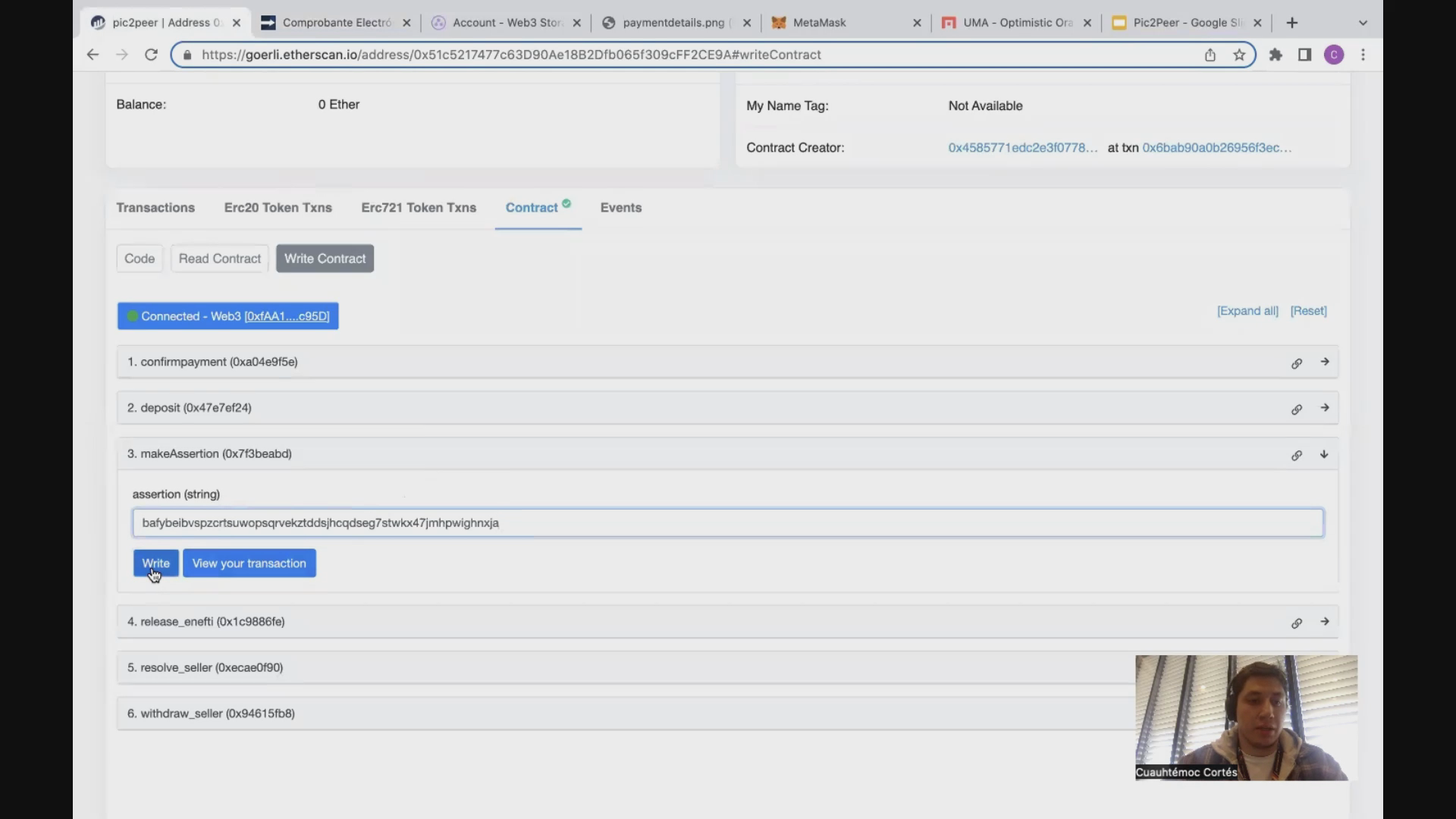
Task: Open Chrome three-dot menu
Action: point(1363,55)
